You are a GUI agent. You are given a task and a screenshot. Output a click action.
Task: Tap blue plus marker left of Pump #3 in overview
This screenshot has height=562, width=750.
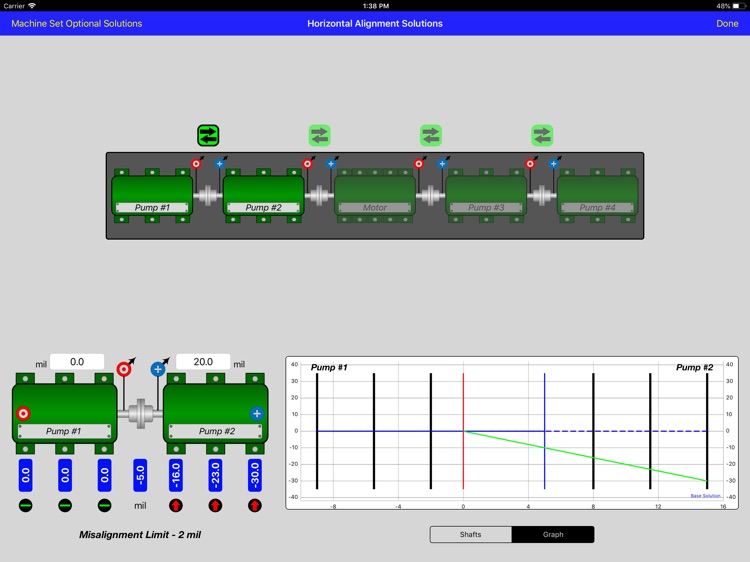(x=442, y=164)
